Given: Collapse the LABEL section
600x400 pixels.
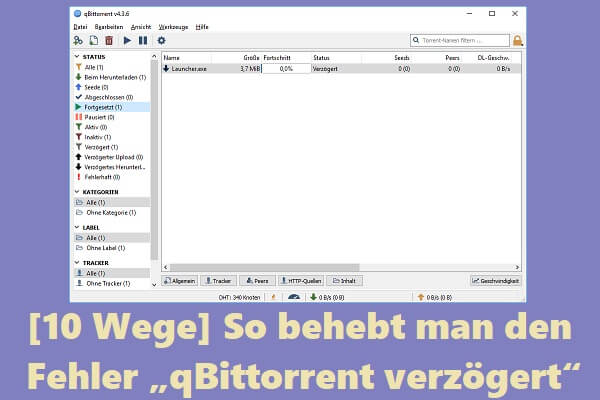Looking at the screenshot, I should click(x=77, y=227).
